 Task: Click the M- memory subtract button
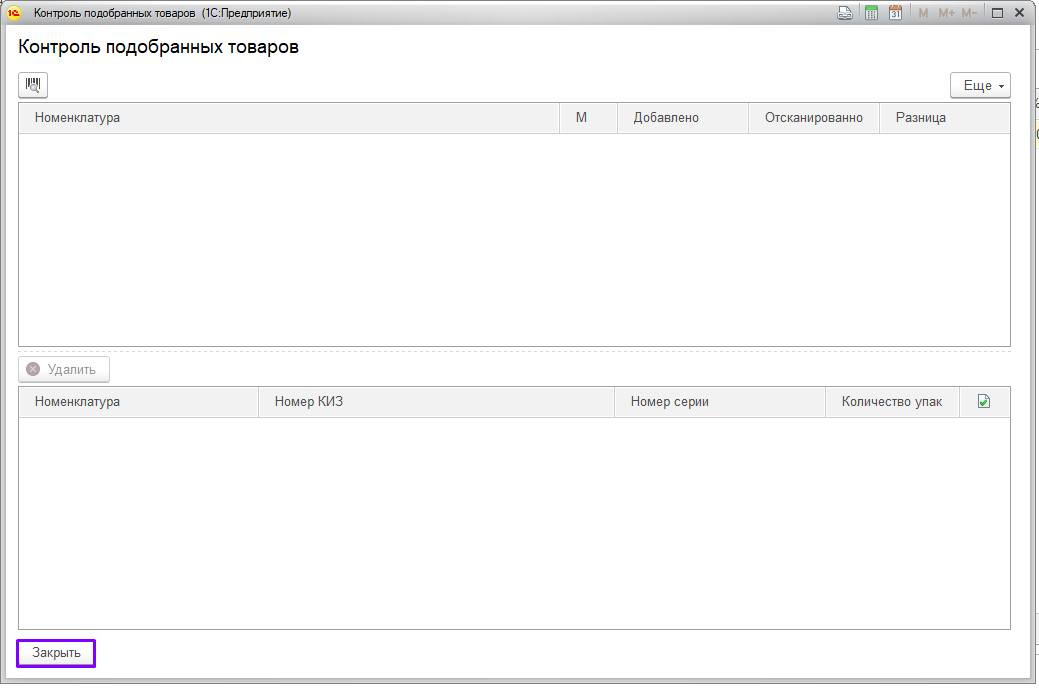(x=969, y=13)
